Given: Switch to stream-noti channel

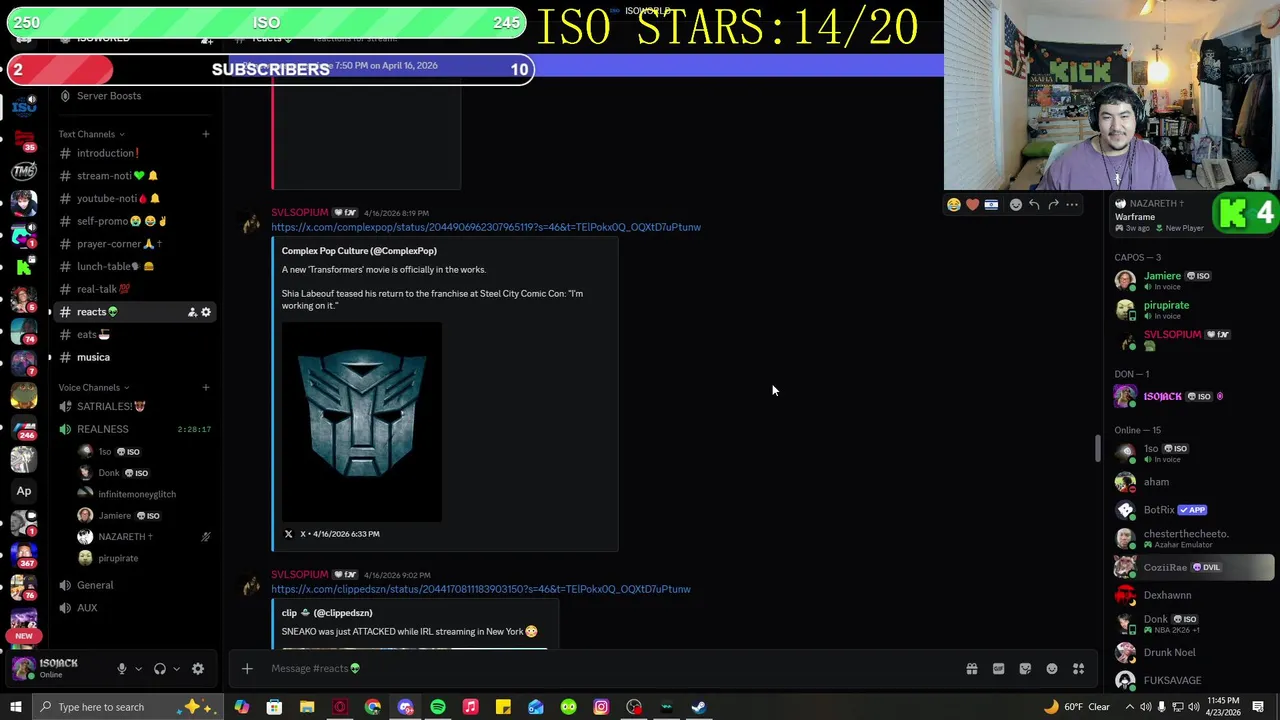Looking at the screenshot, I should (135, 176).
